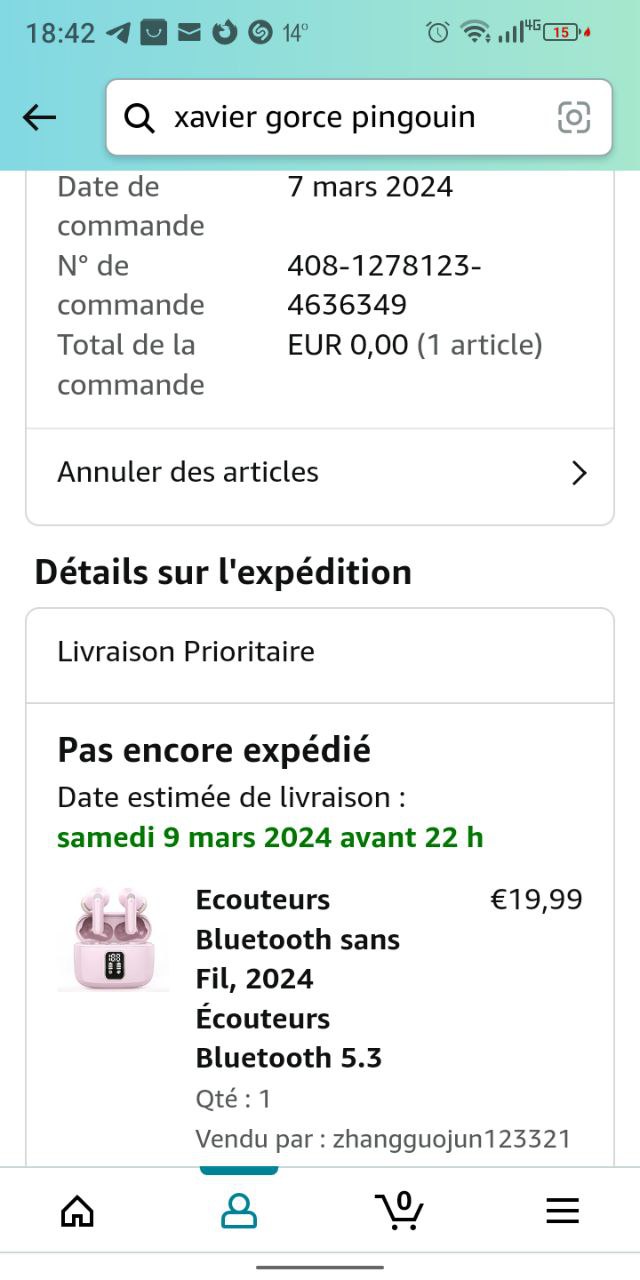The image size is (640, 1280).
Task: Tap the Telegram status bar icon
Action: pos(118,32)
